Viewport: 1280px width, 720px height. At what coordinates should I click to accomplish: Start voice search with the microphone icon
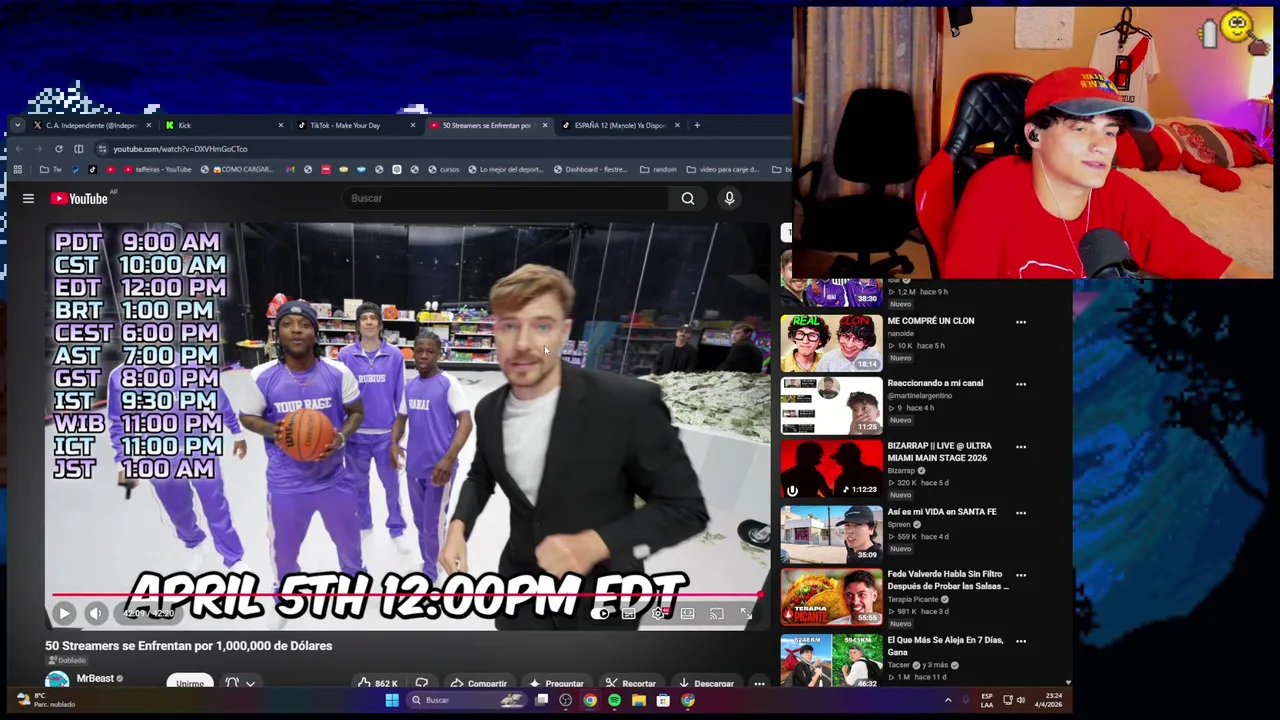click(x=729, y=198)
